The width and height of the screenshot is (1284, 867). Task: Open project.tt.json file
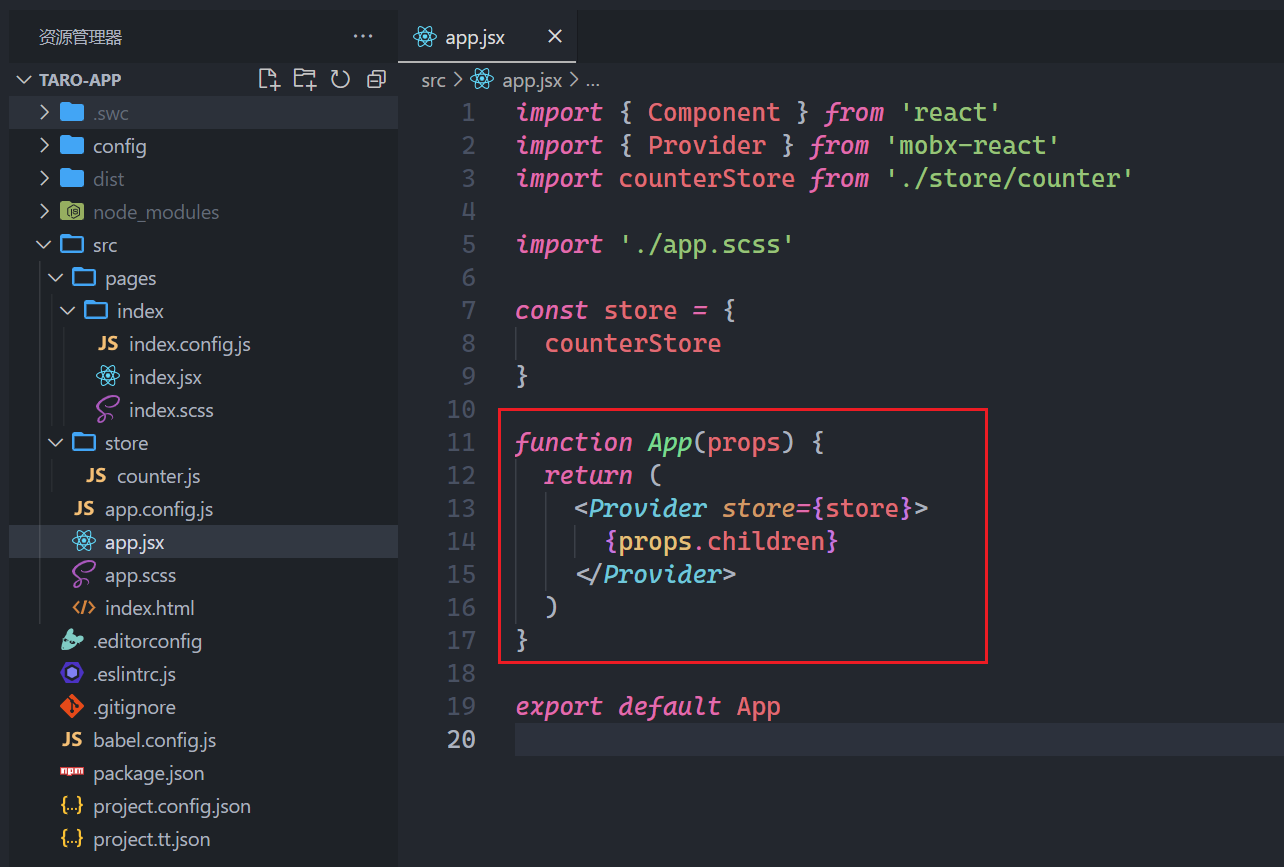coord(151,839)
